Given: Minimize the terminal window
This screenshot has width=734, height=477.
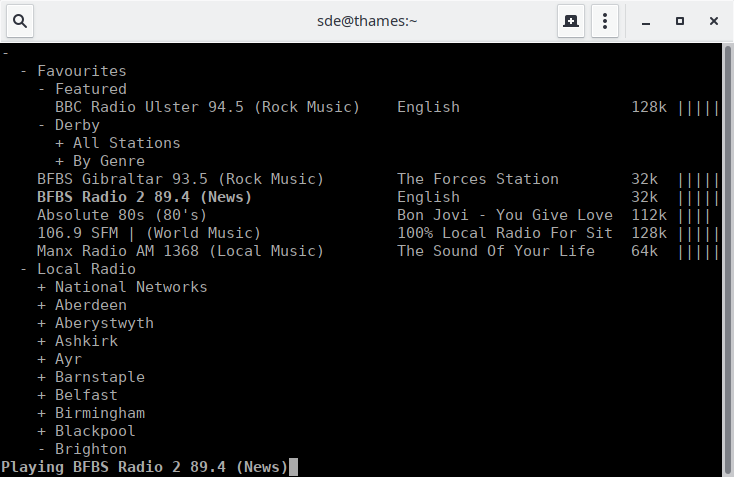Looking at the screenshot, I should 646,22.
